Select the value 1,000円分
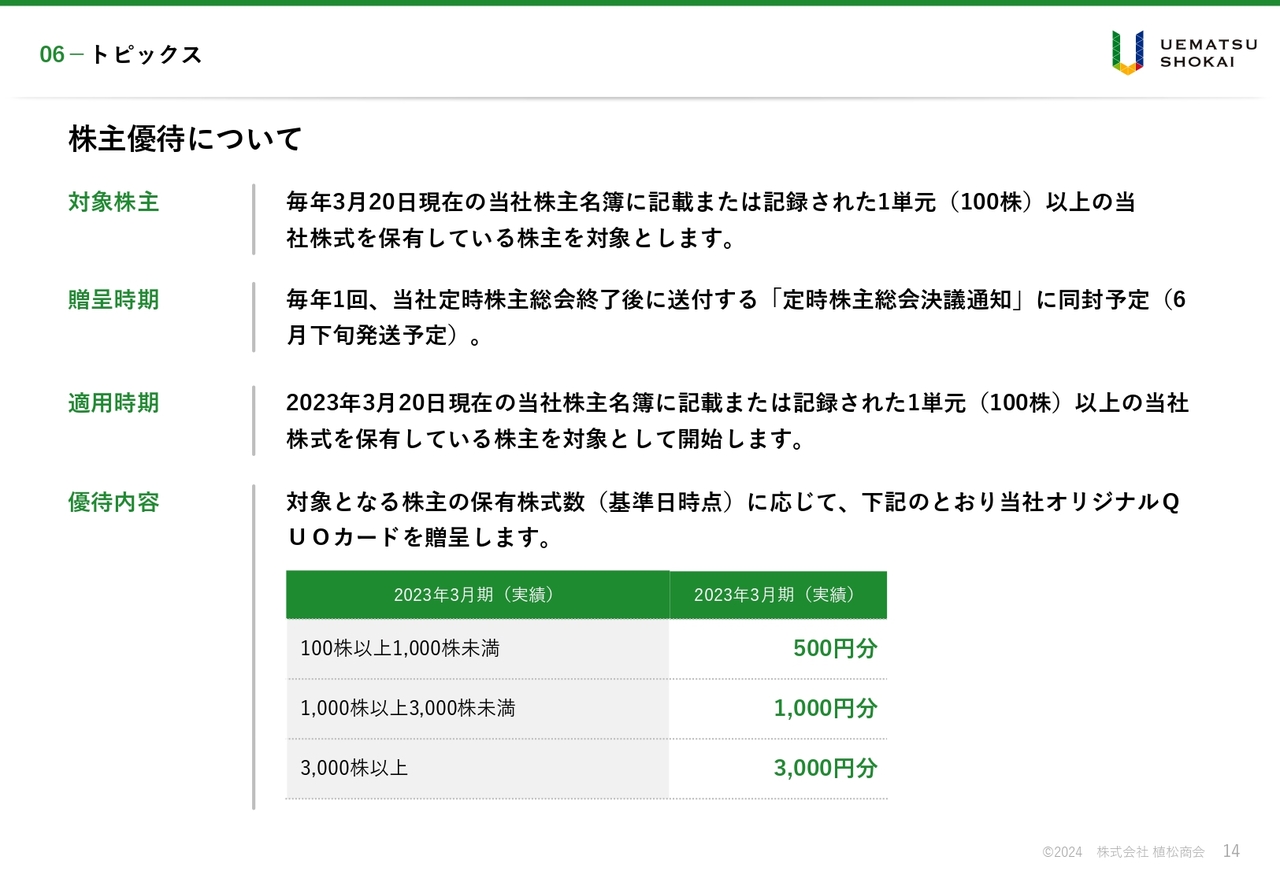Viewport: 1280px width, 886px height. click(x=825, y=708)
